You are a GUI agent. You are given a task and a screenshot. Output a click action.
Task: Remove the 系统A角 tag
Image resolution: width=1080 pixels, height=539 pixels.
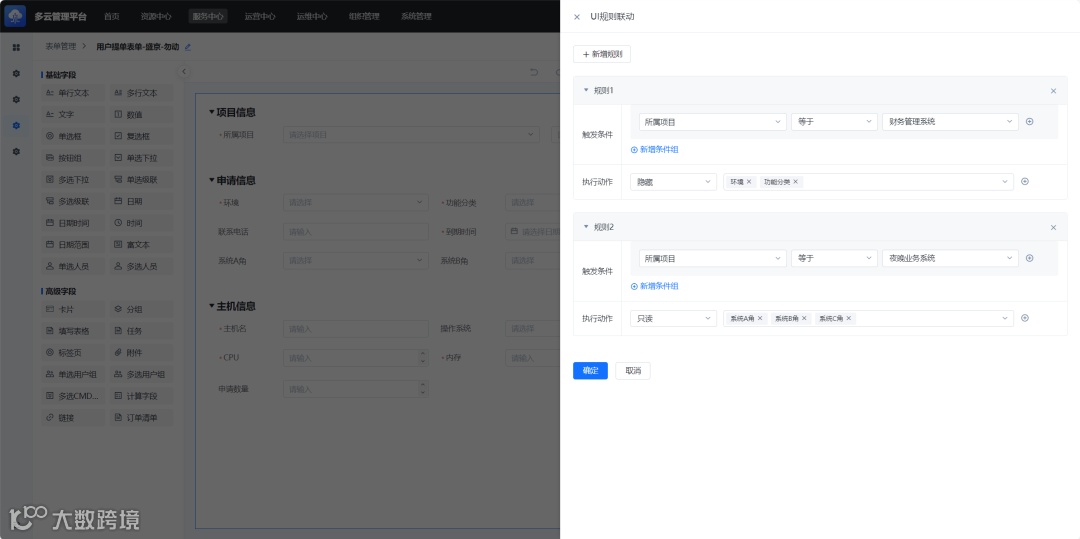[x=760, y=318]
